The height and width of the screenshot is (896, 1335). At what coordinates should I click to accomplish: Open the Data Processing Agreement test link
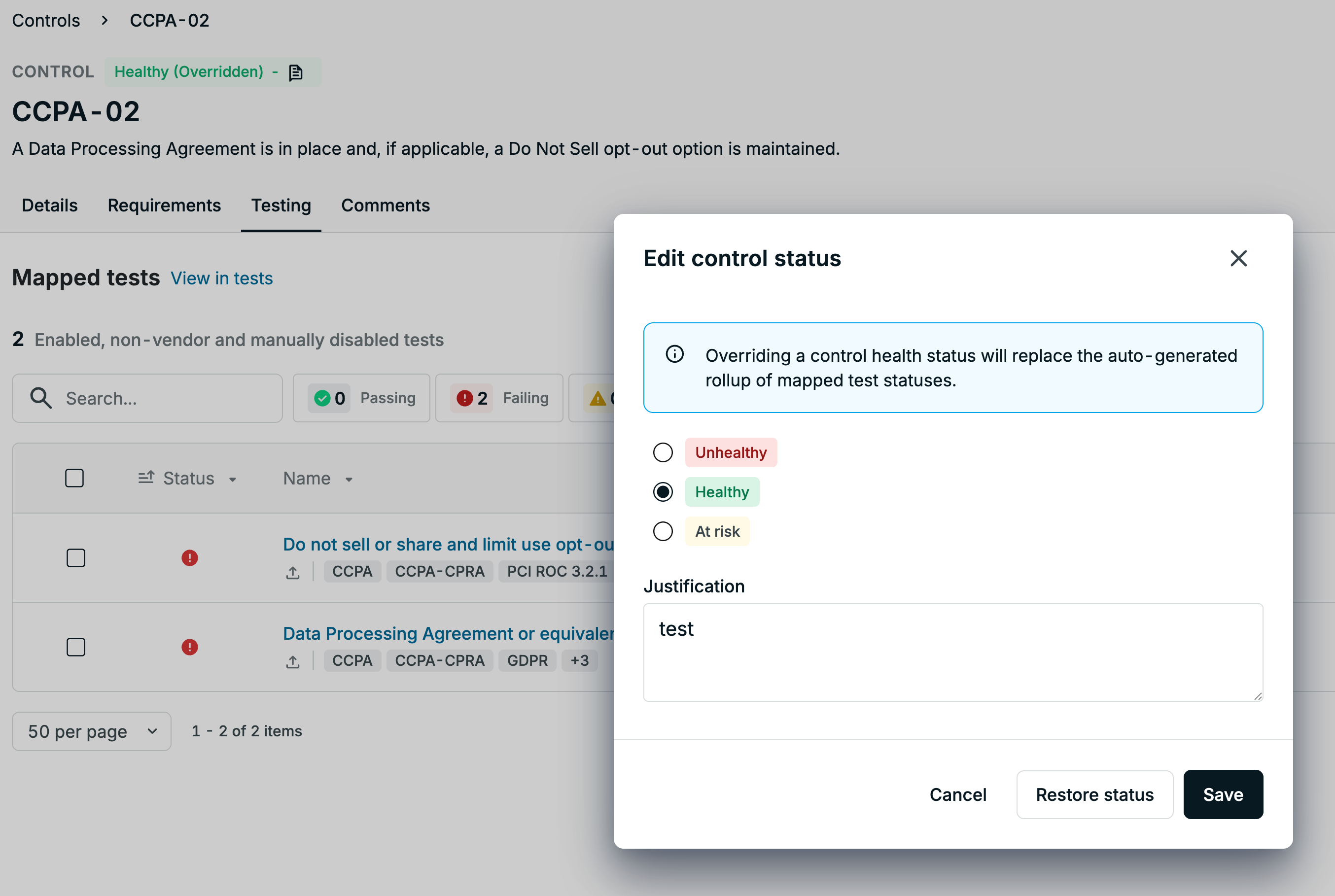coord(449,633)
